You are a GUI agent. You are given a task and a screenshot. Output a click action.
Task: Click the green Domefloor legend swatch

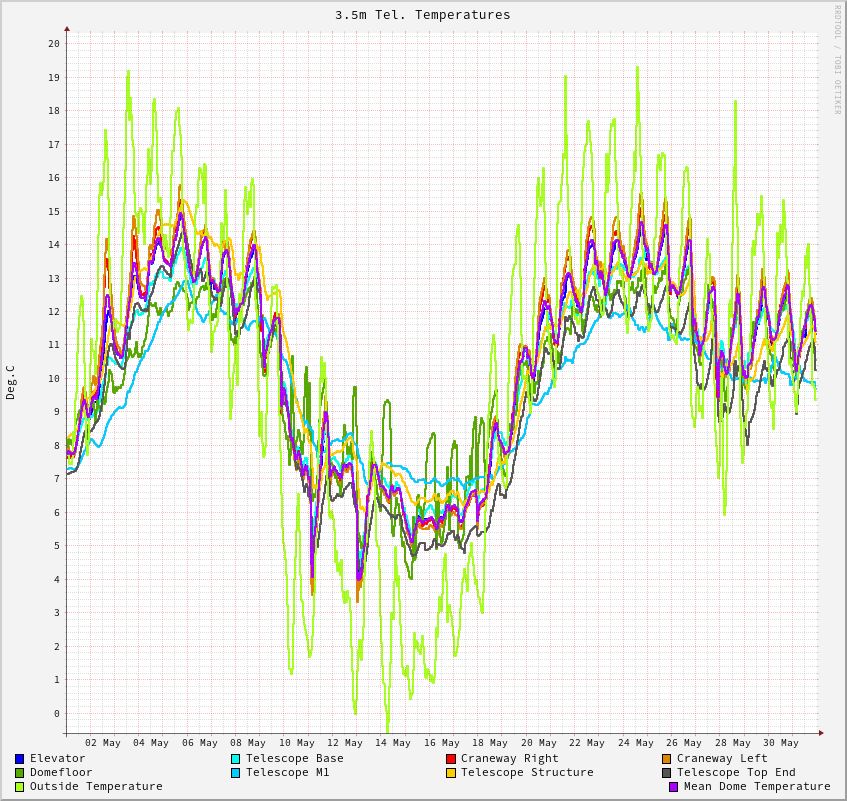coord(20,773)
